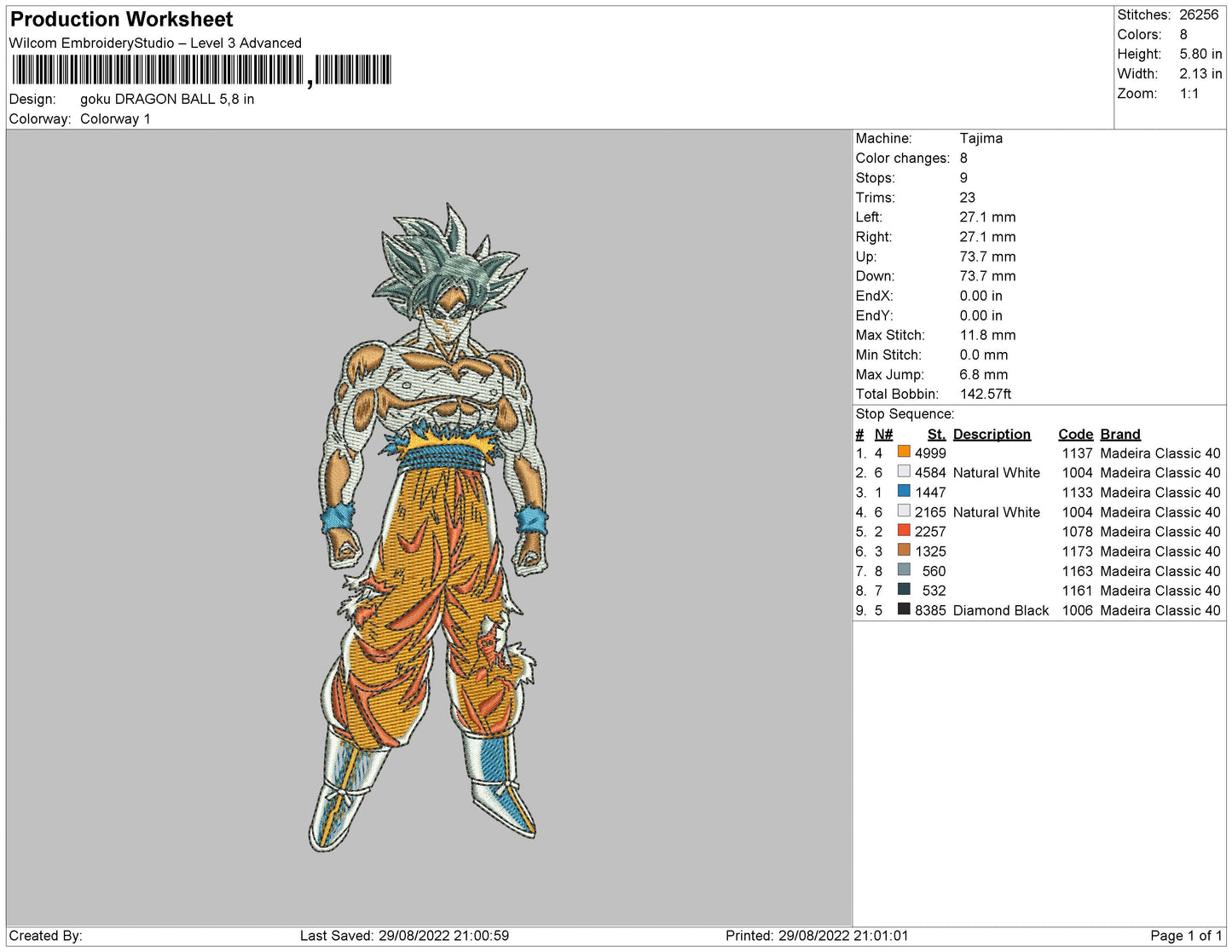Image resolution: width=1232 pixels, height=952 pixels.
Task: Click the 'Page 1 of 1' footer text
Action: 1186,936
